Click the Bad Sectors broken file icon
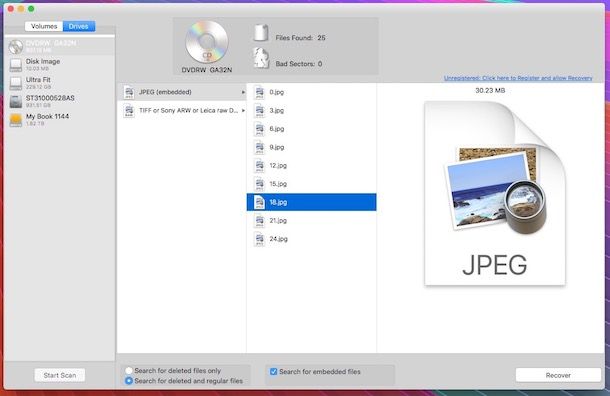Screen dimensions: 610x396 [261, 58]
